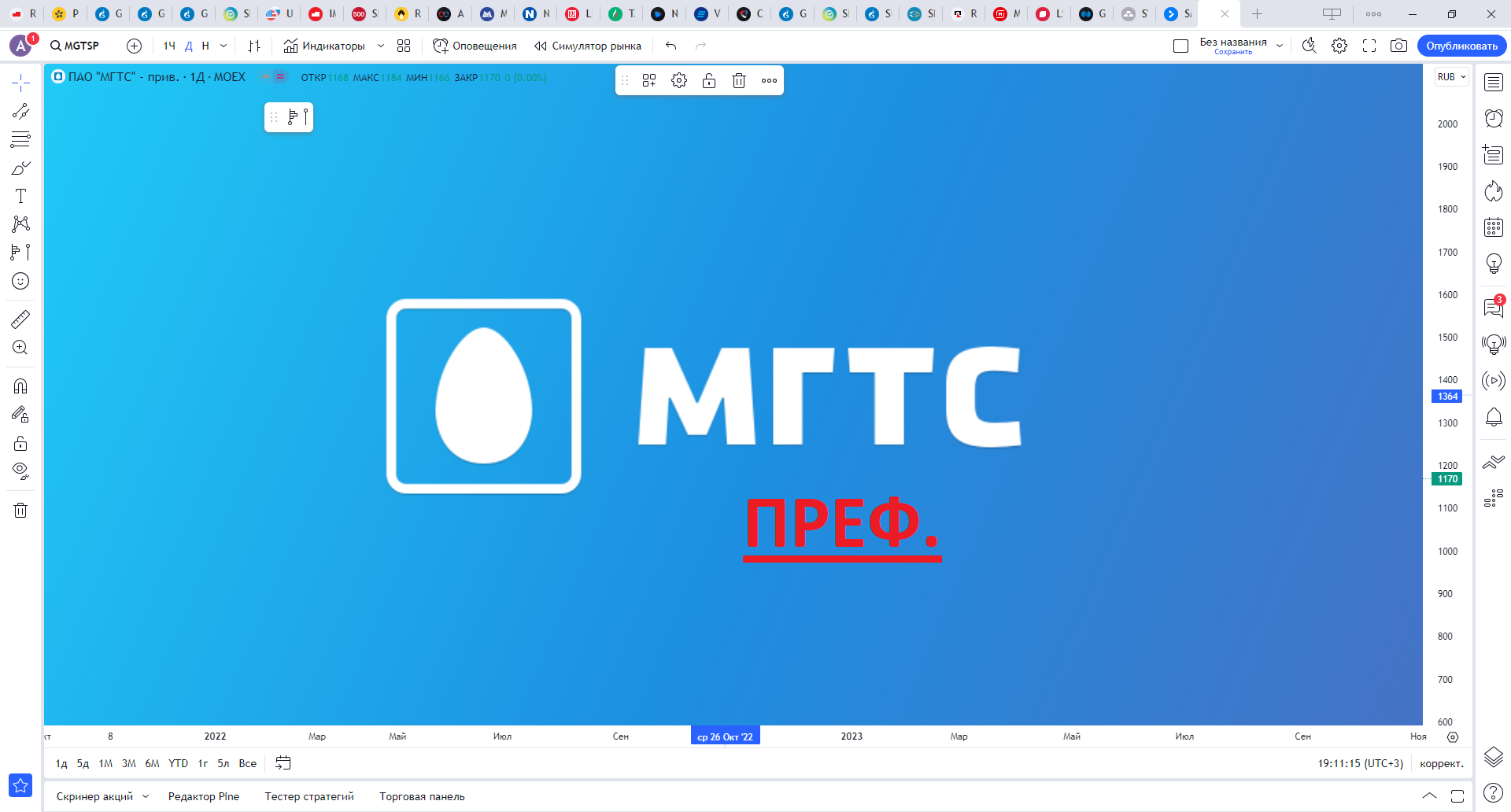This screenshot has width=1511, height=812.
Task: Open Оповещения to create an alert
Action: coord(475,46)
